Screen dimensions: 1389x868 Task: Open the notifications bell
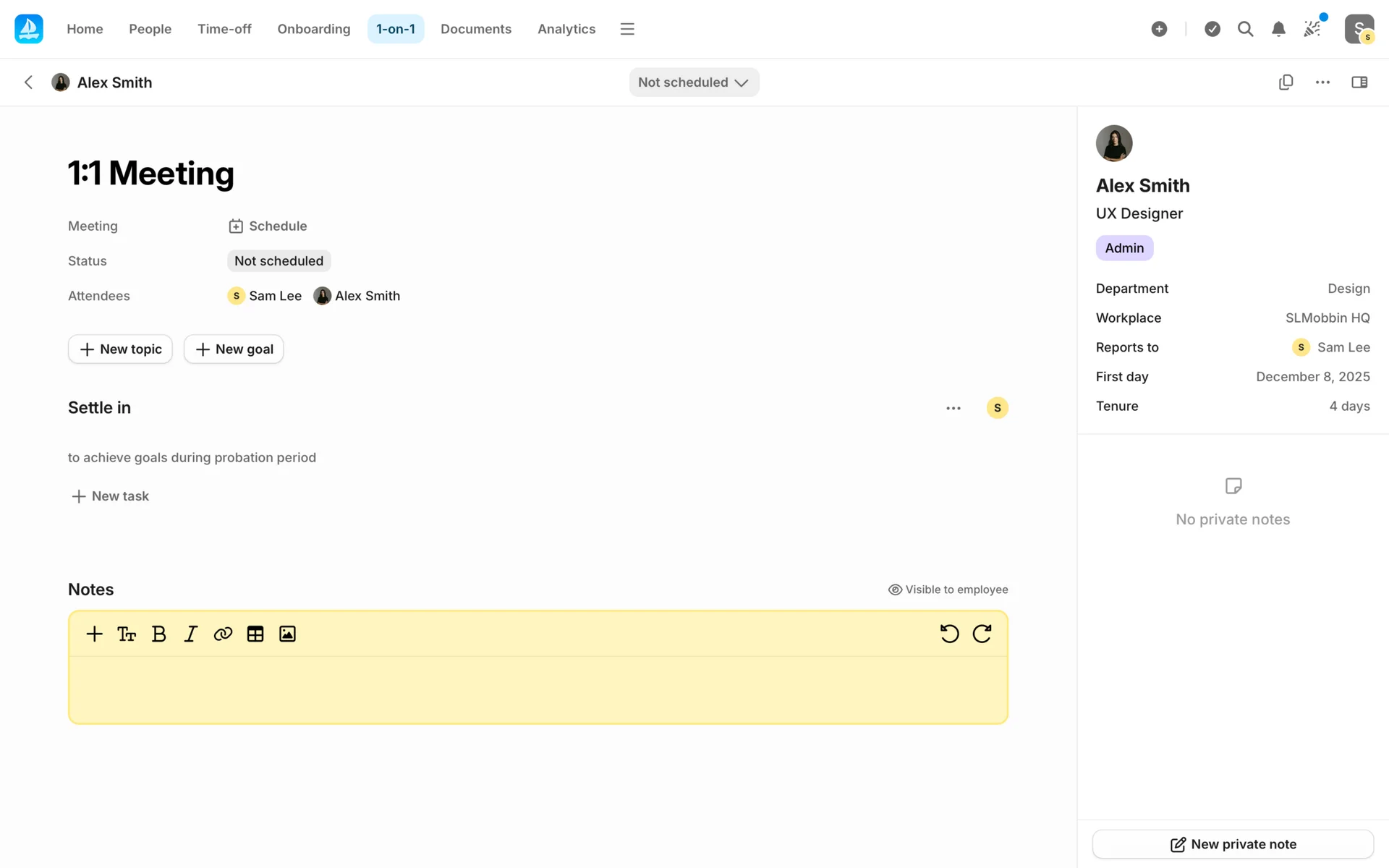click(1278, 29)
